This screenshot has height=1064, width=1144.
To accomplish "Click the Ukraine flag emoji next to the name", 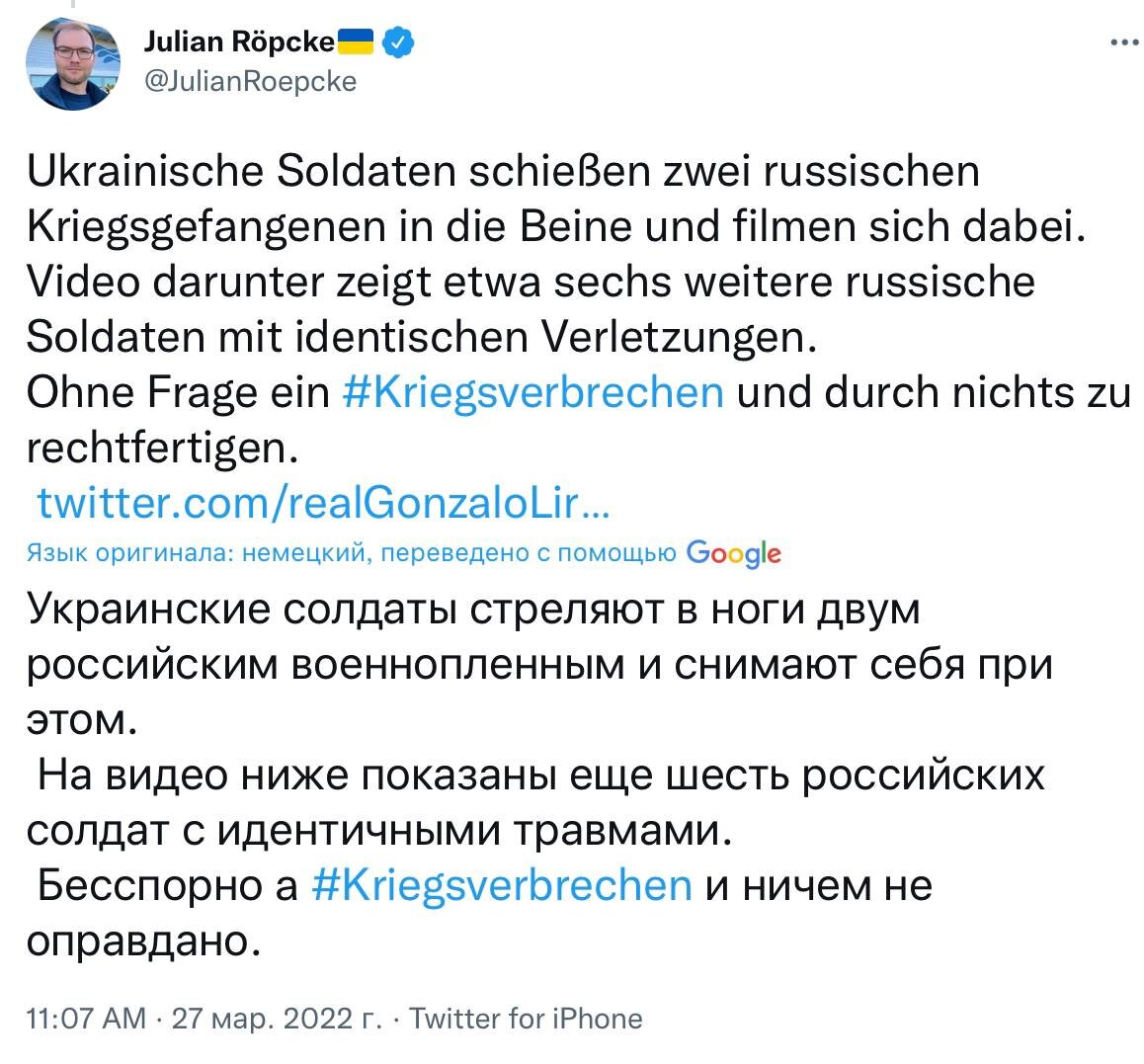I will pyautogui.click(x=354, y=41).
